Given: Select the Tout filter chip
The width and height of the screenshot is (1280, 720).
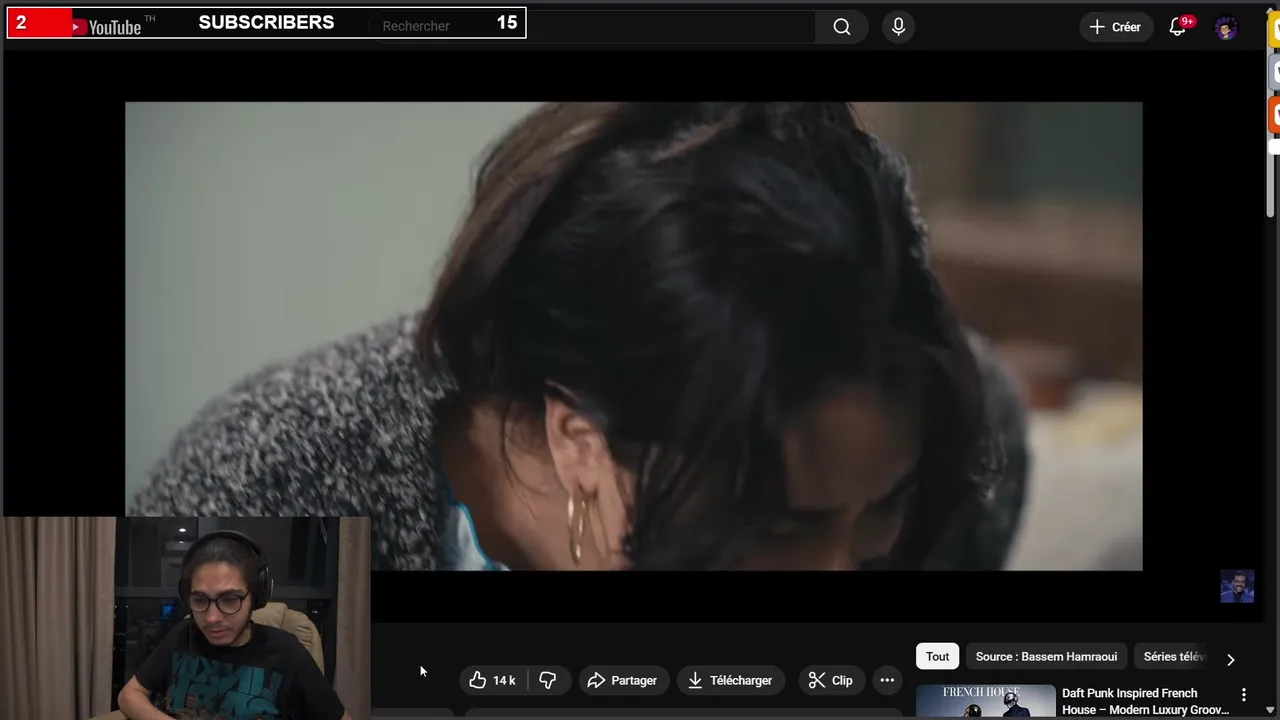Looking at the screenshot, I should pos(937,656).
